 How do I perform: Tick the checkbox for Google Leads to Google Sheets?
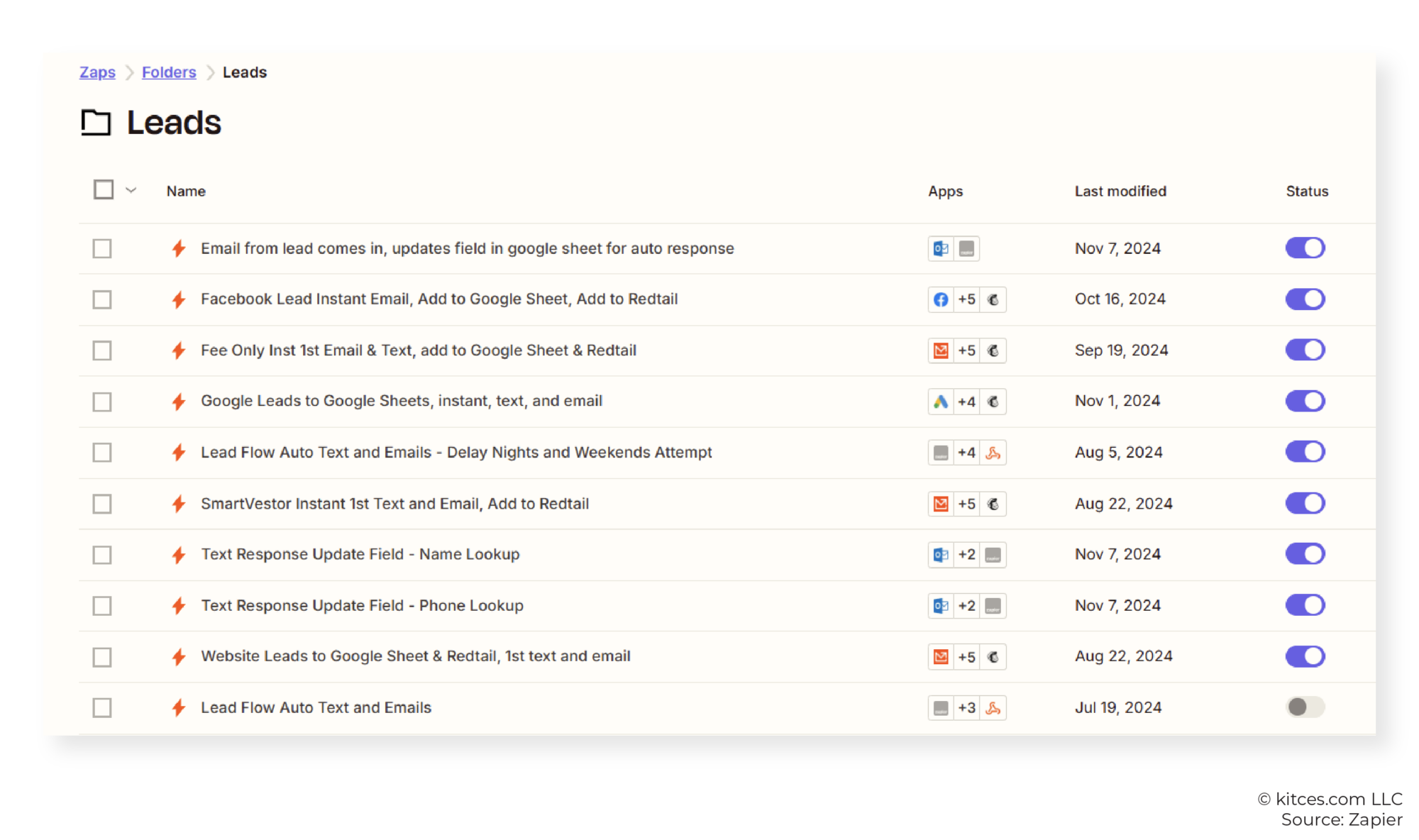(x=102, y=402)
